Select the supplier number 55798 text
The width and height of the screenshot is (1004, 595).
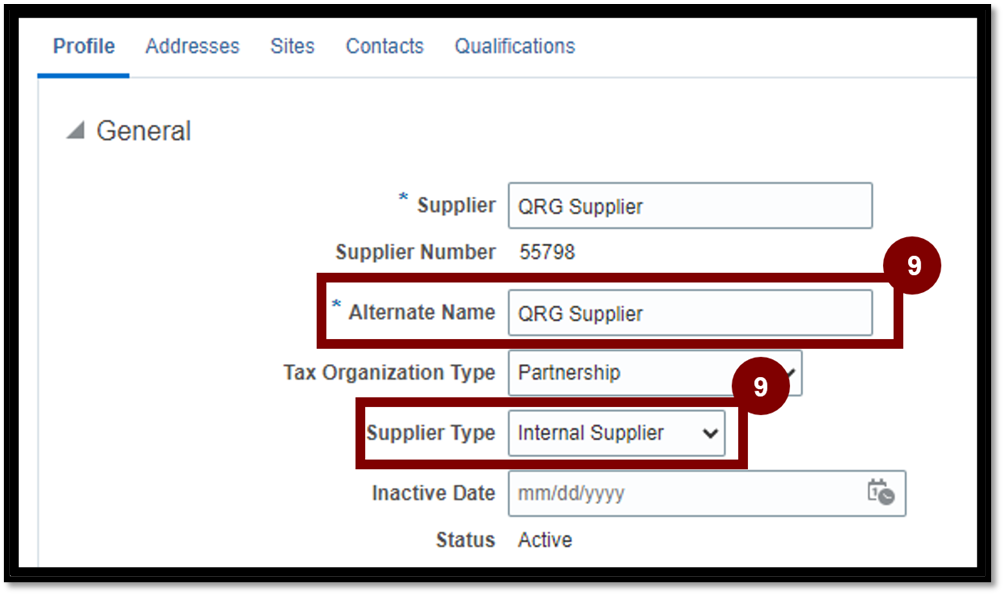[x=547, y=252]
